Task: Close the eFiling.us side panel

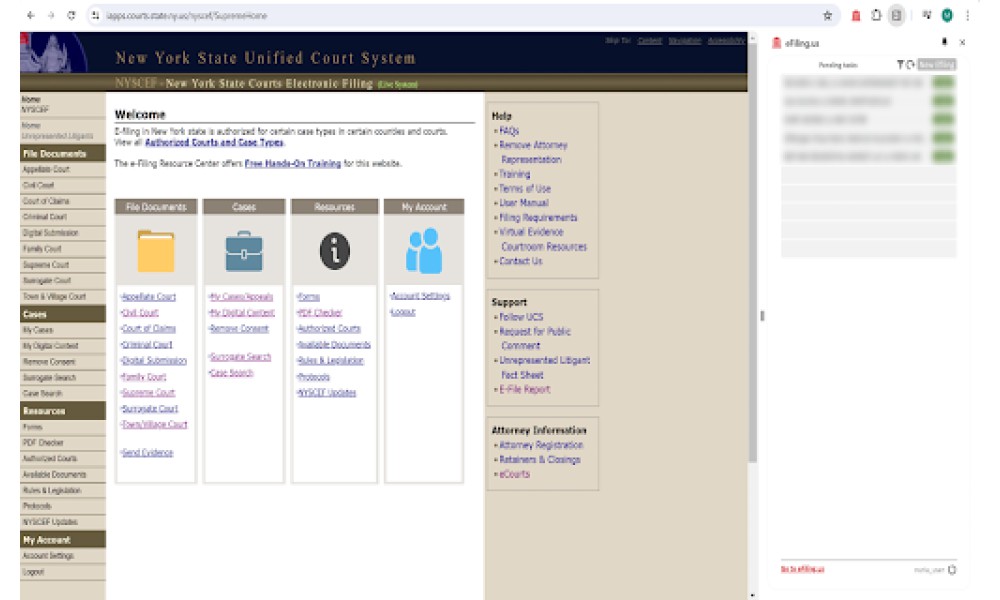Action: pos(962,42)
